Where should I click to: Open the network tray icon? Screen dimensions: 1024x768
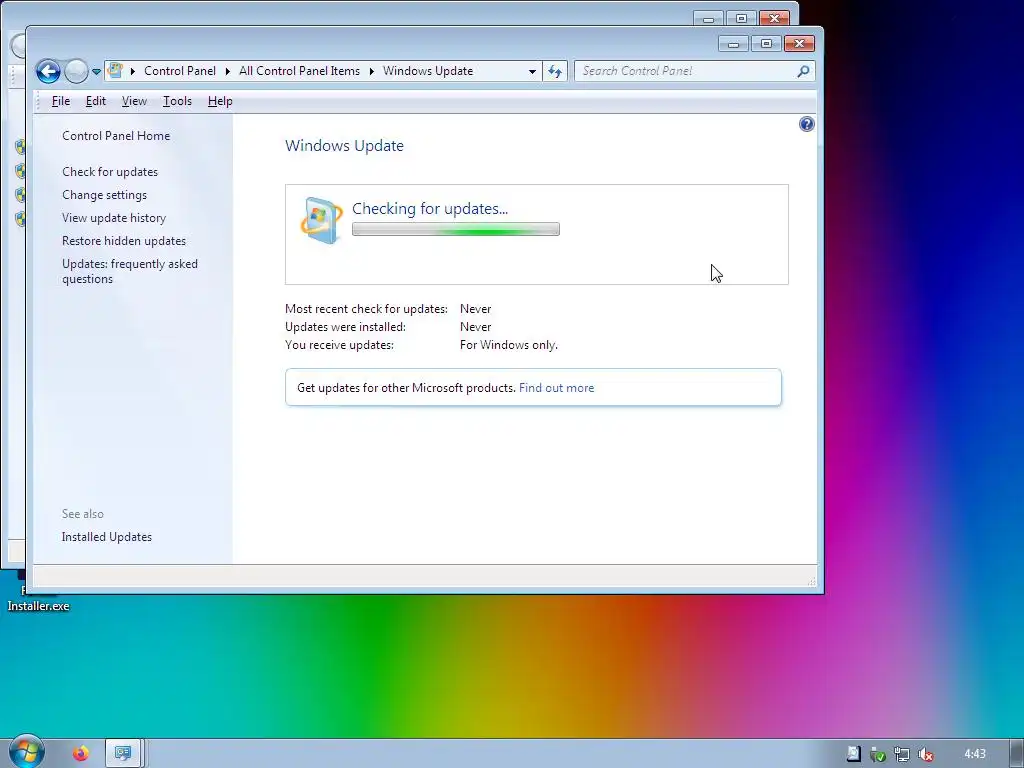pyautogui.click(x=902, y=754)
